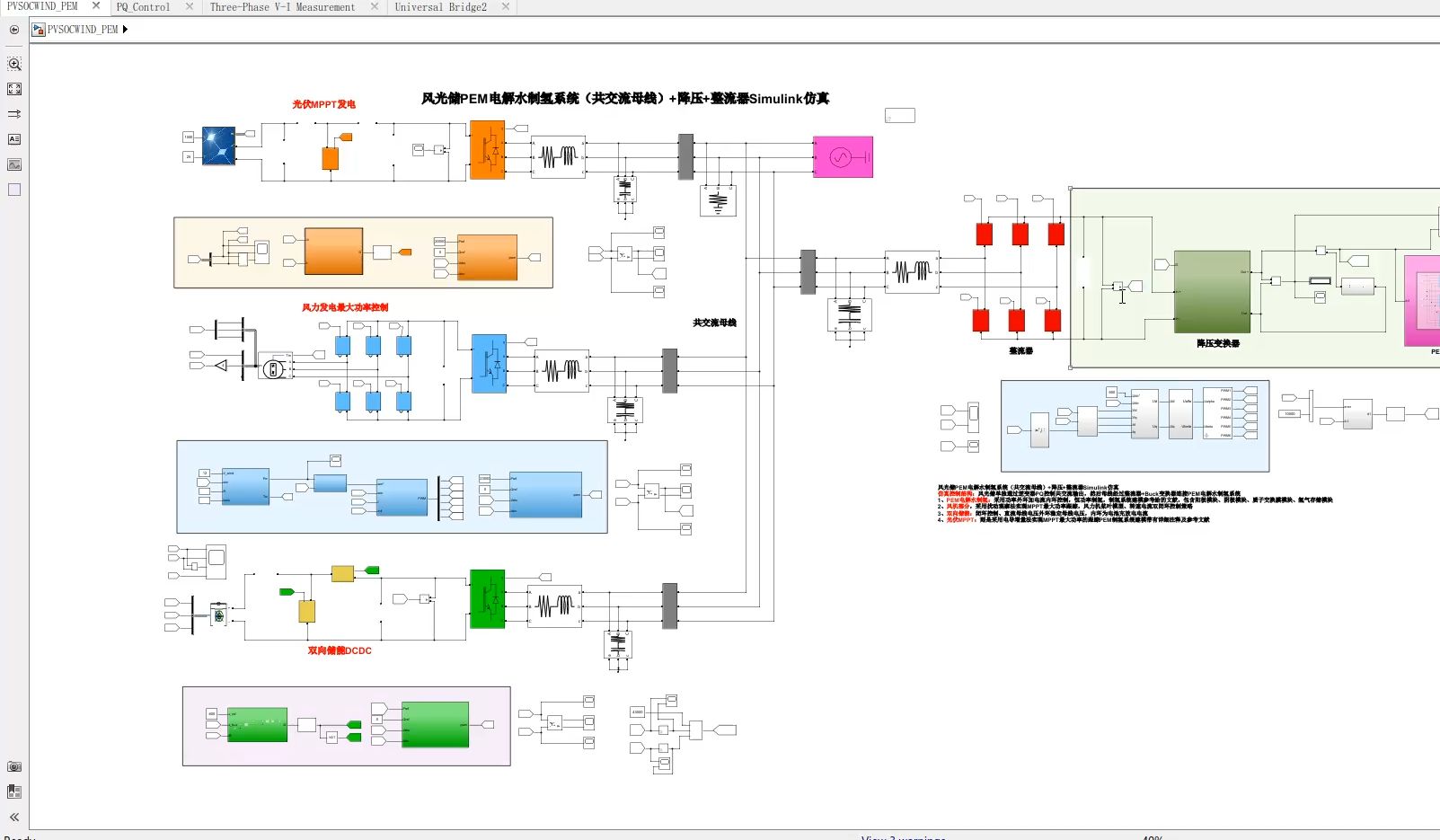Click the small empty box near the title
The width and height of the screenshot is (1440, 840).
(900, 115)
